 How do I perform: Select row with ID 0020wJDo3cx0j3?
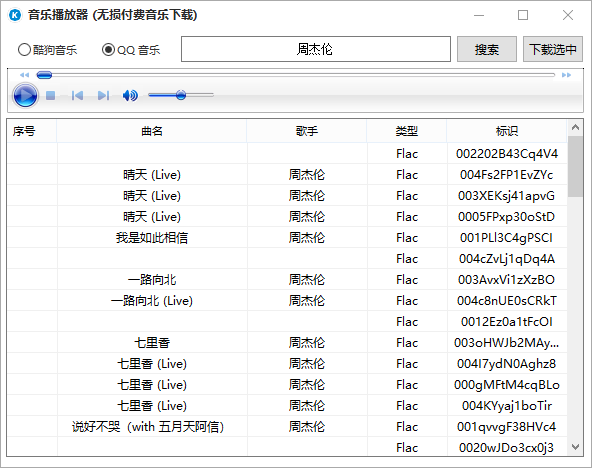(x=287, y=447)
